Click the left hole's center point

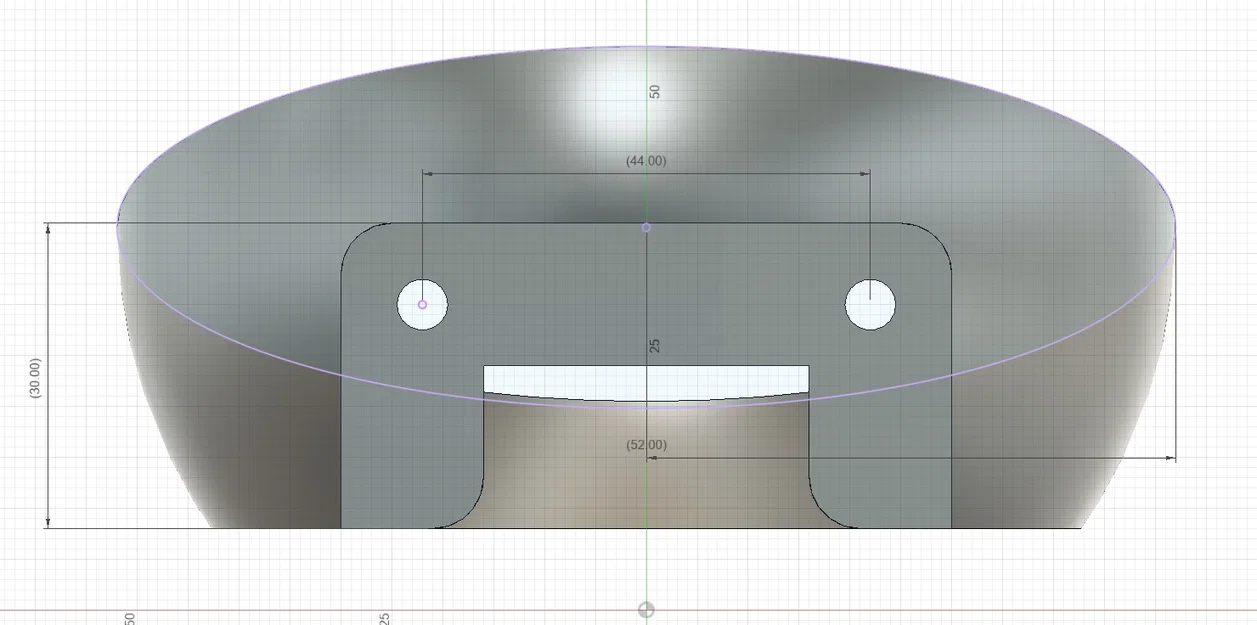421,303
